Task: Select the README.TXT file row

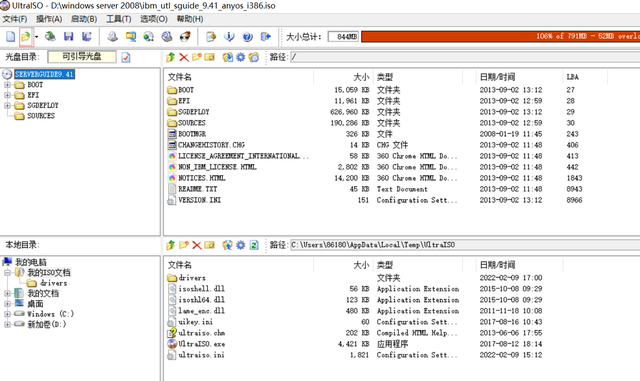Action: [x=198, y=189]
